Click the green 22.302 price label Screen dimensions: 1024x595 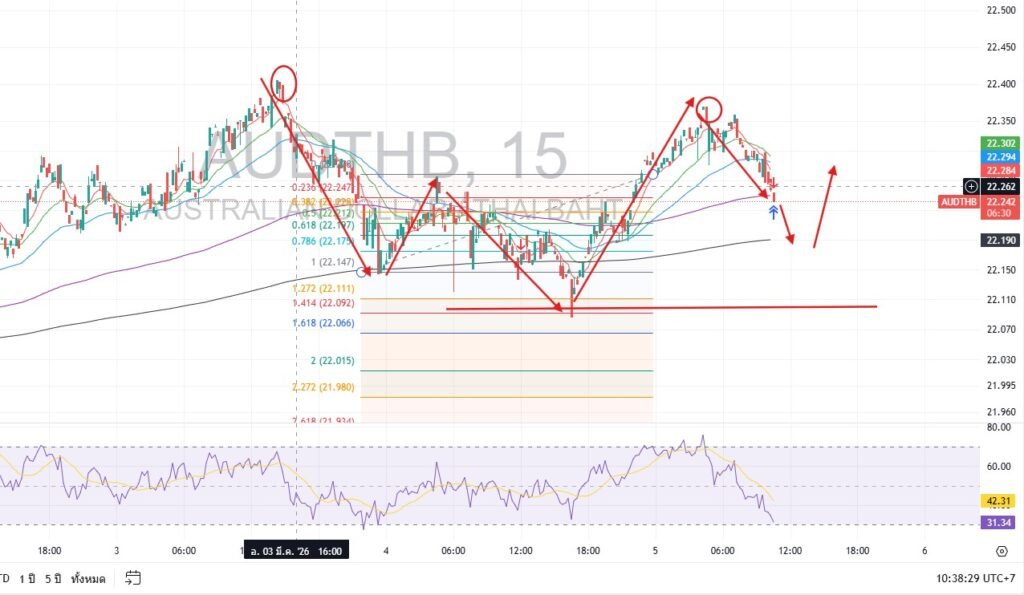(1001, 144)
